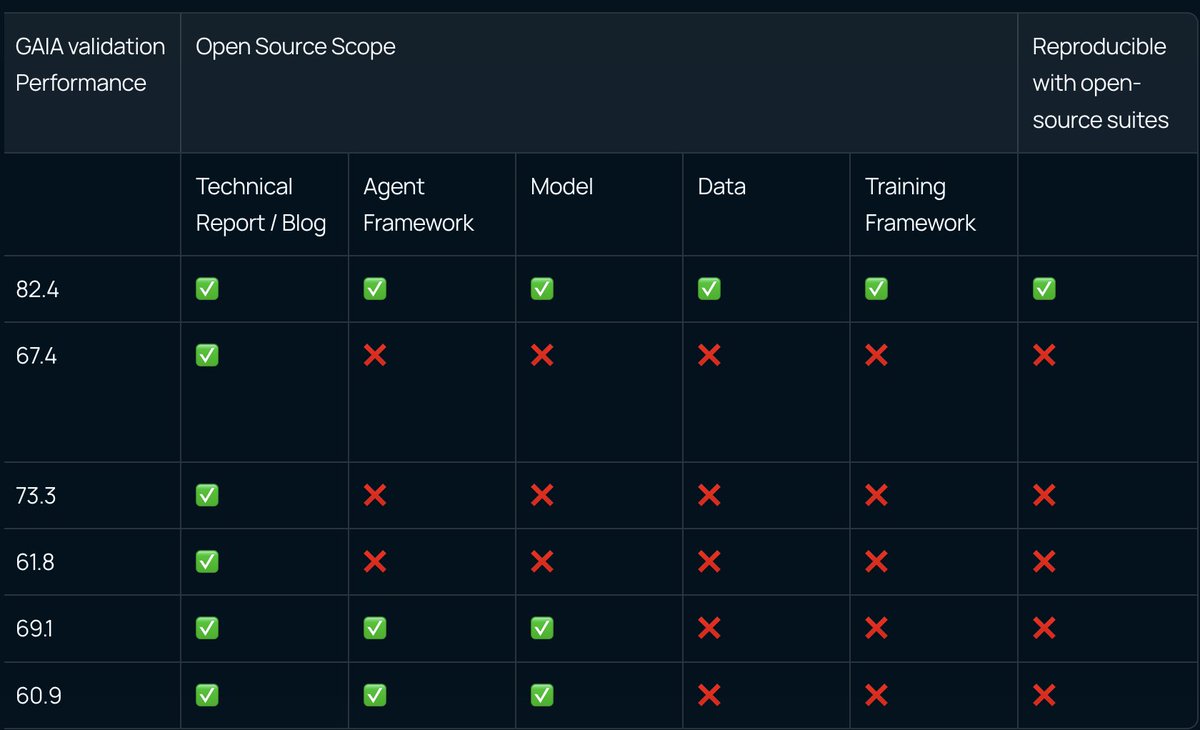Image resolution: width=1200 pixels, height=730 pixels.
Task: Click the Agent Framework checkmark in the 82.4 row
Action: point(375,289)
